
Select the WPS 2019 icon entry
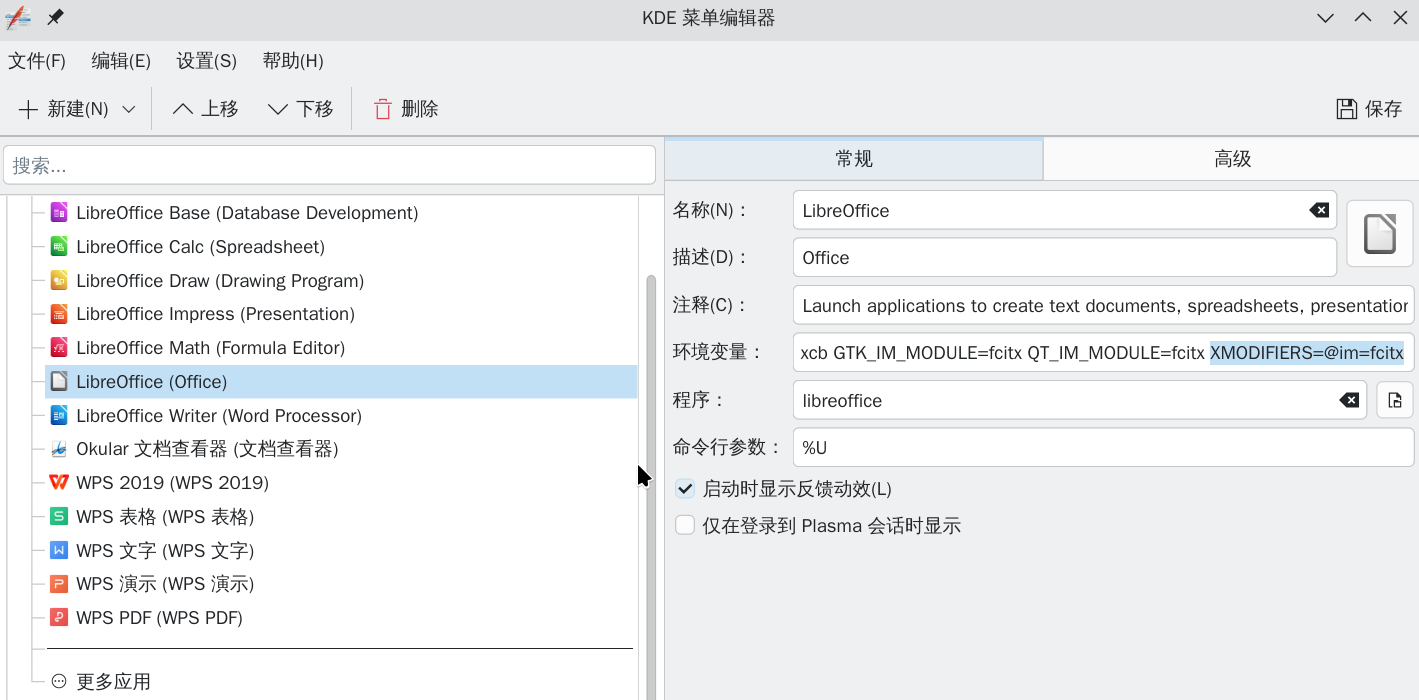[x=59, y=483]
